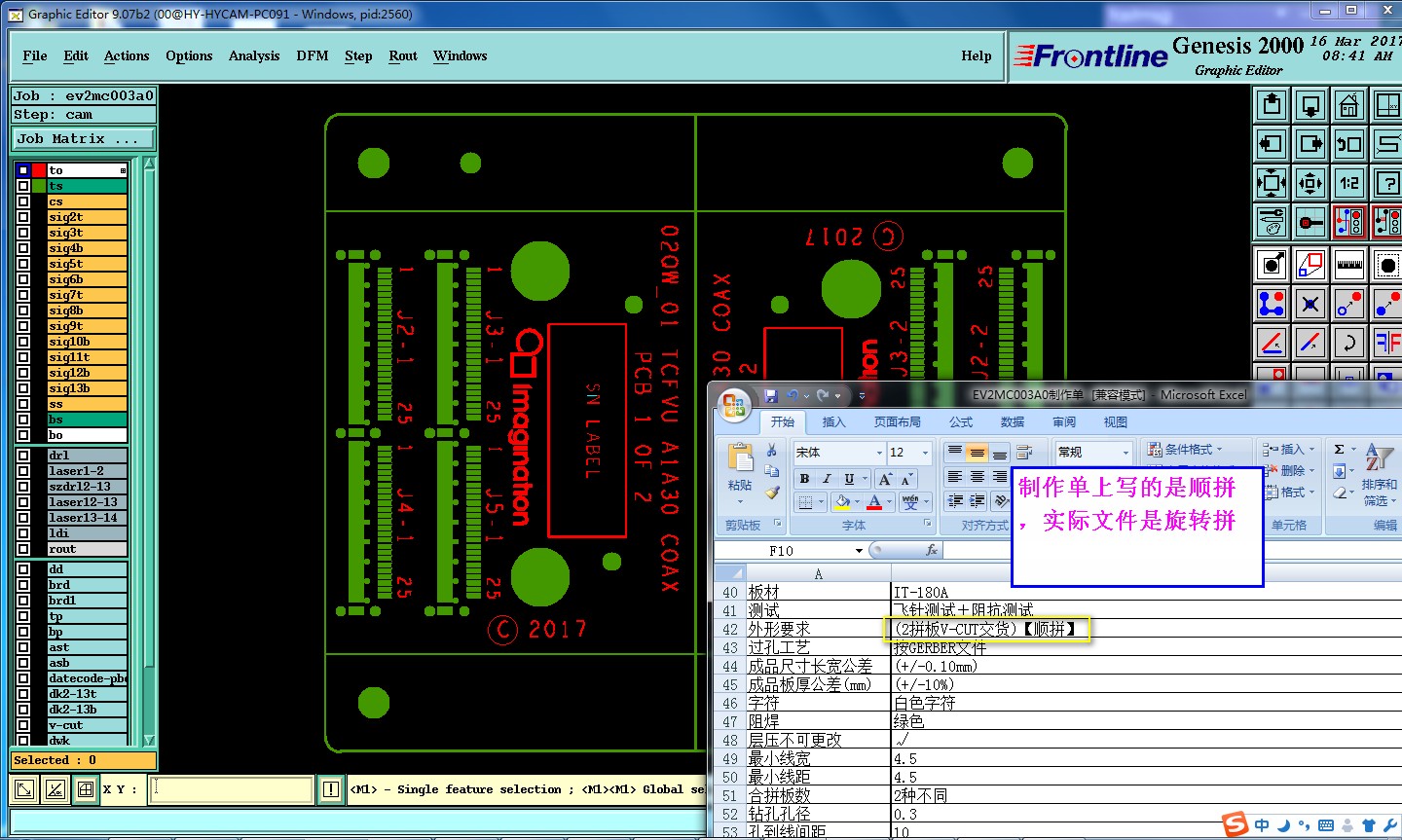Click the exclamation mark button beside XY field
The image size is (1402, 840).
point(331,789)
